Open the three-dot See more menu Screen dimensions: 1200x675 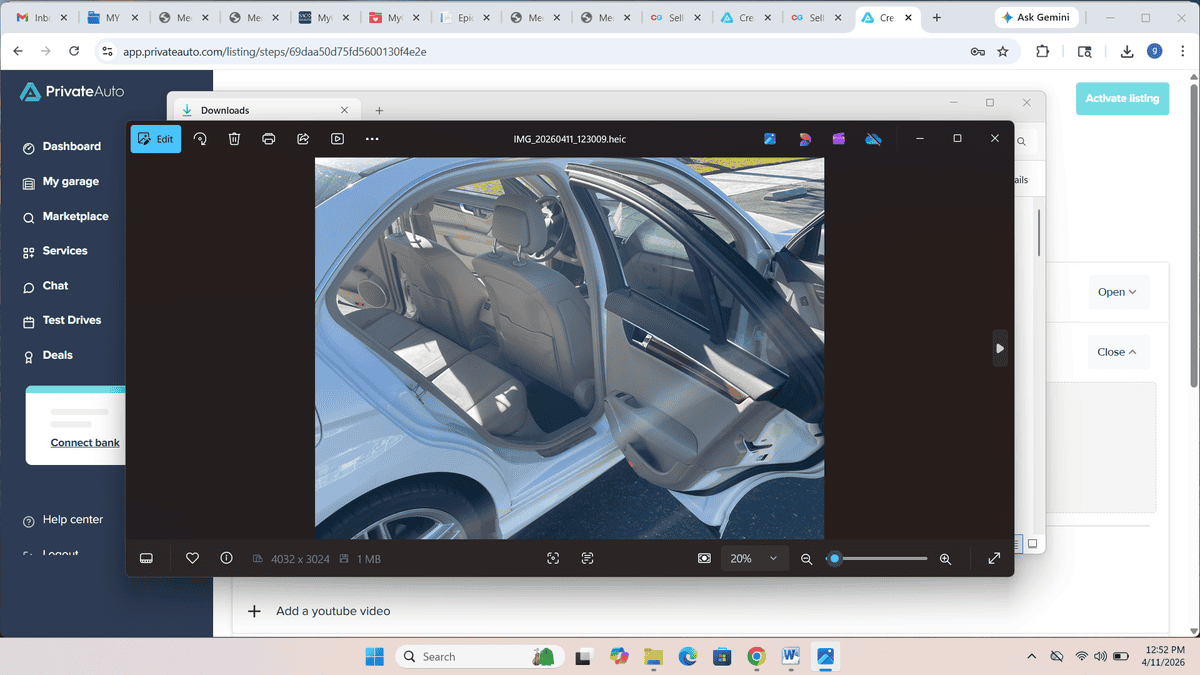(372, 139)
